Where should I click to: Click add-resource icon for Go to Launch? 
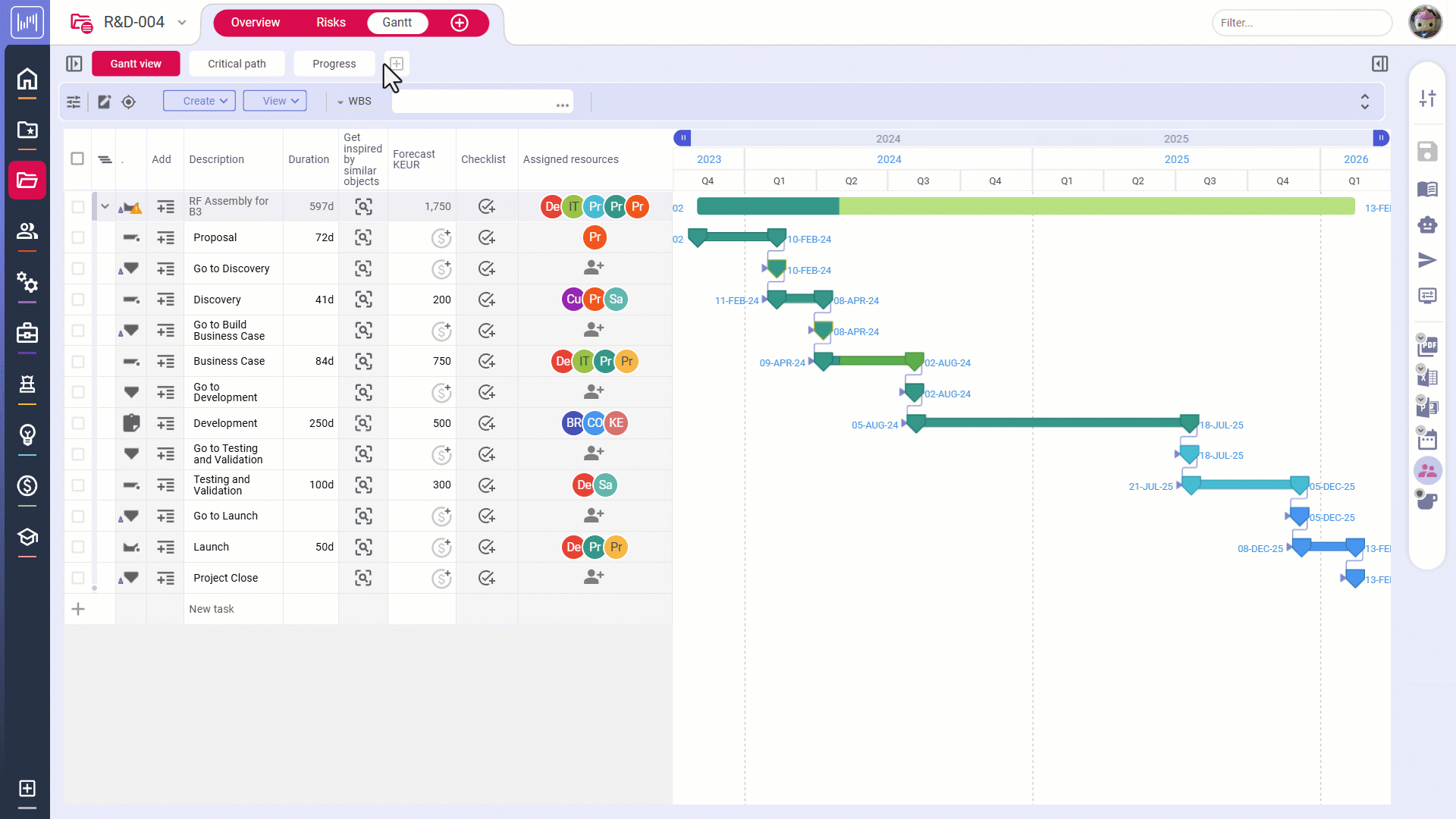point(594,516)
